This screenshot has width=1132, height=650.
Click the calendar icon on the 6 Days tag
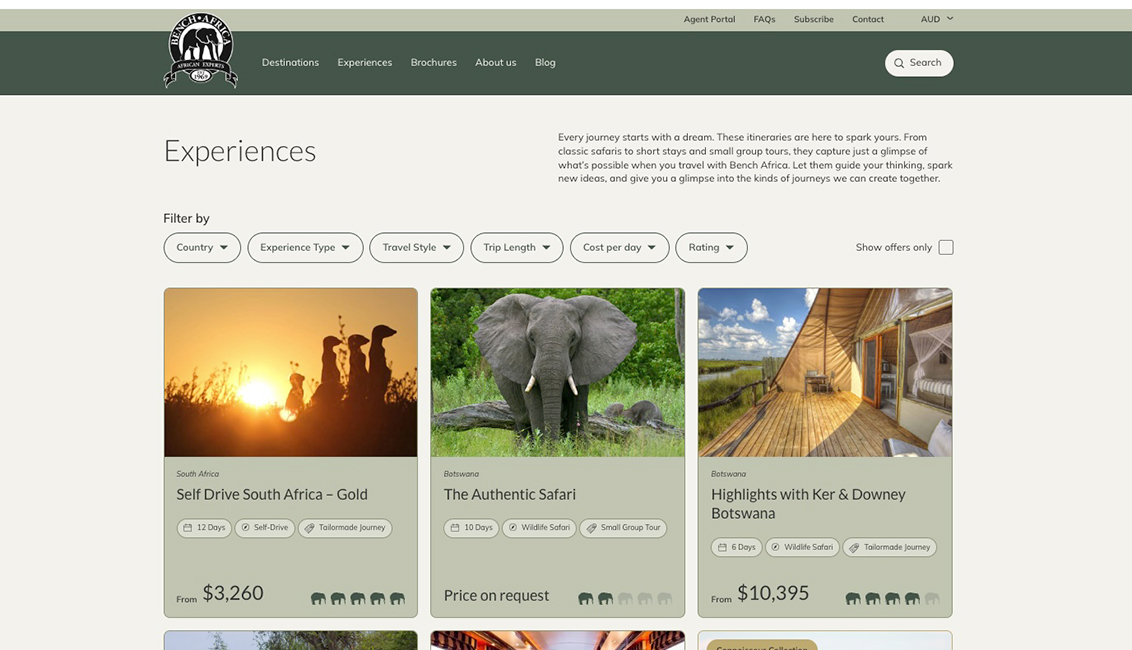coord(722,547)
